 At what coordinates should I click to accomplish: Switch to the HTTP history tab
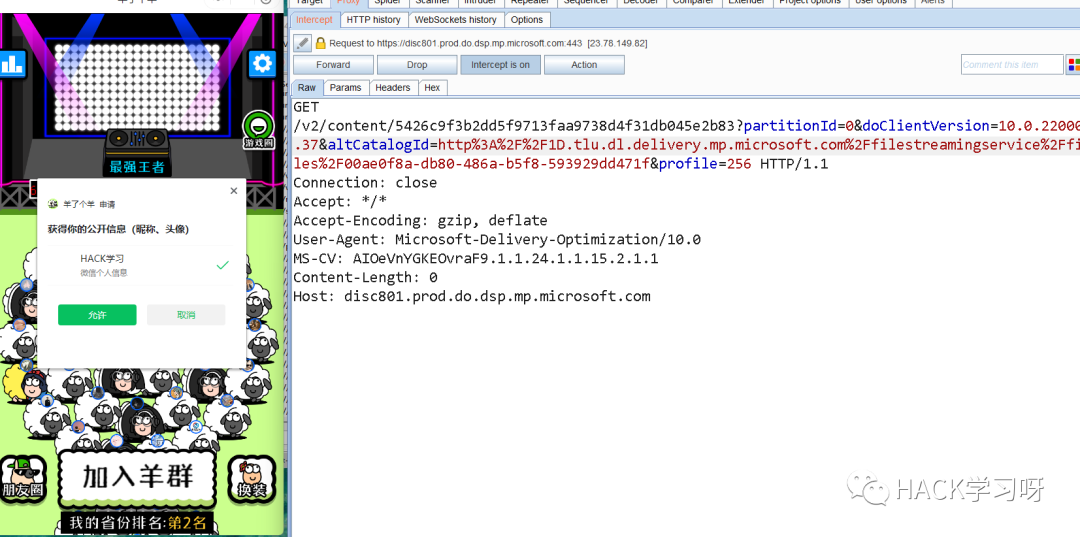(x=373, y=19)
